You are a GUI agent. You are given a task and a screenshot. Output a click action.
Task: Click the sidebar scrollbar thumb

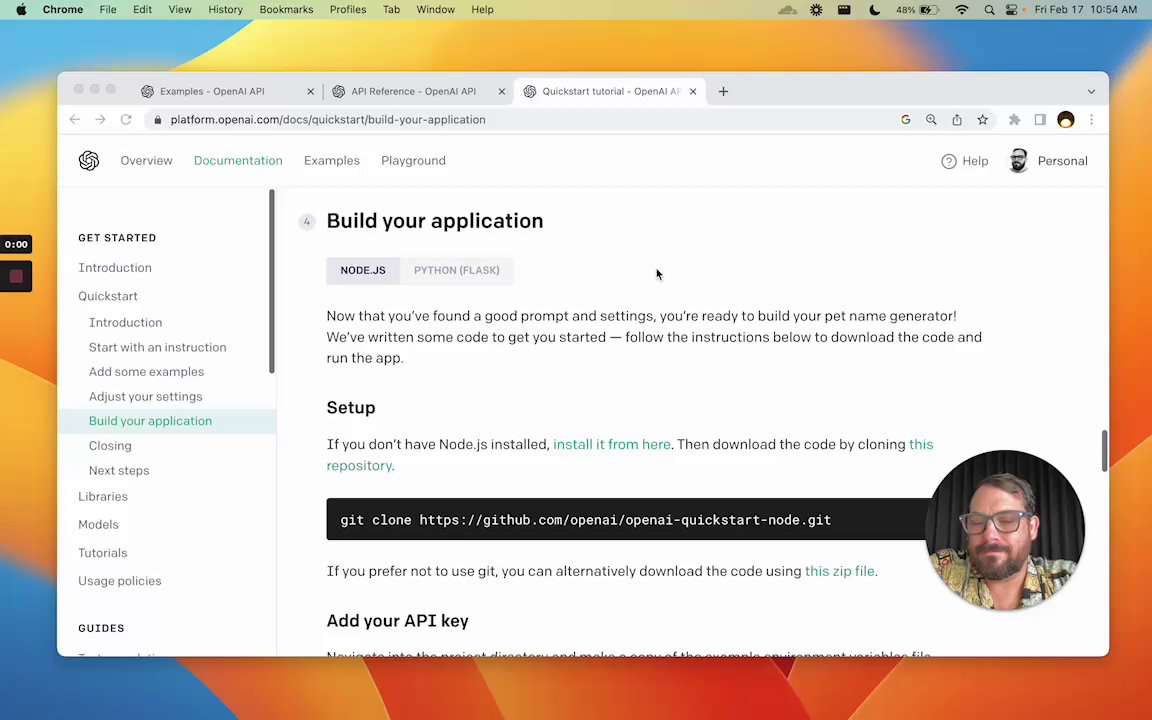pyautogui.click(x=272, y=282)
